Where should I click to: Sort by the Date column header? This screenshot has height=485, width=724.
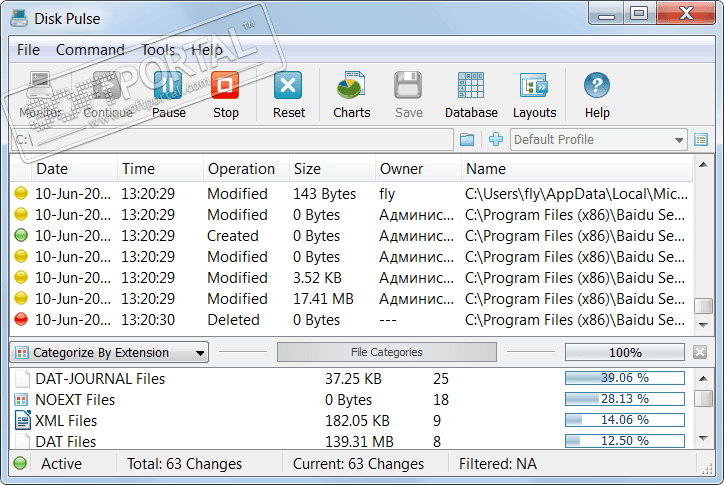(x=74, y=169)
